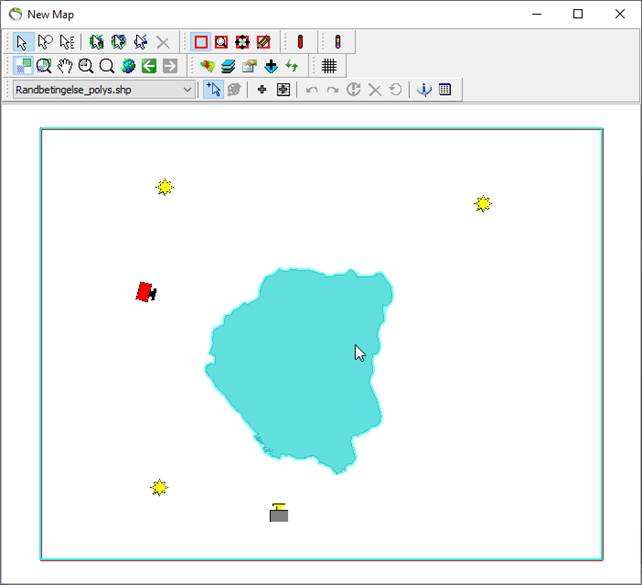Click the magnifier with rectangle zoom icon
The height and width of the screenshot is (585, 642).
(x=86, y=66)
